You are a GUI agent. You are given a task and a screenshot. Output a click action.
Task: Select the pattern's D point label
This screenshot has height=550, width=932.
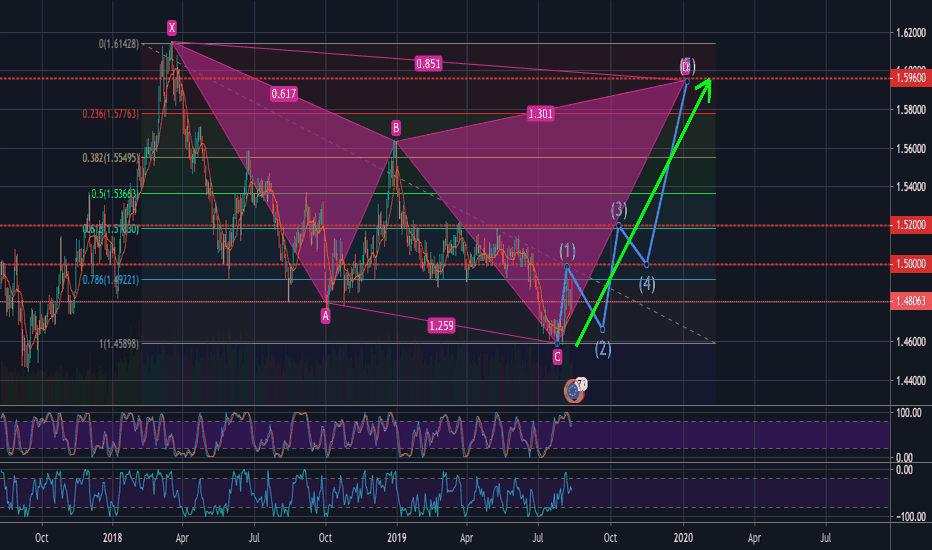coord(686,66)
